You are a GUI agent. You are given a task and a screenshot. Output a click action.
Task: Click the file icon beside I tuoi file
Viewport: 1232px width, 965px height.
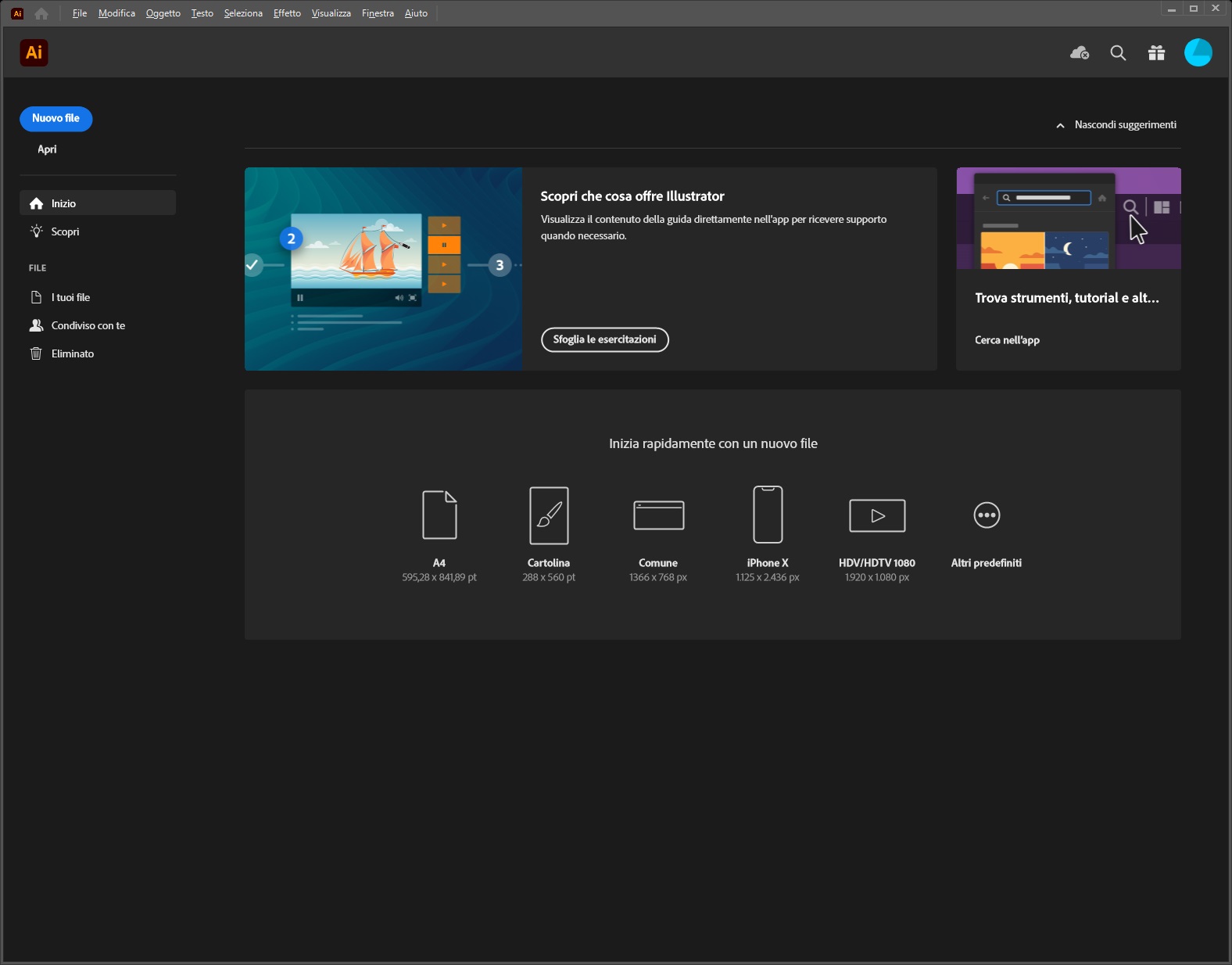point(36,297)
